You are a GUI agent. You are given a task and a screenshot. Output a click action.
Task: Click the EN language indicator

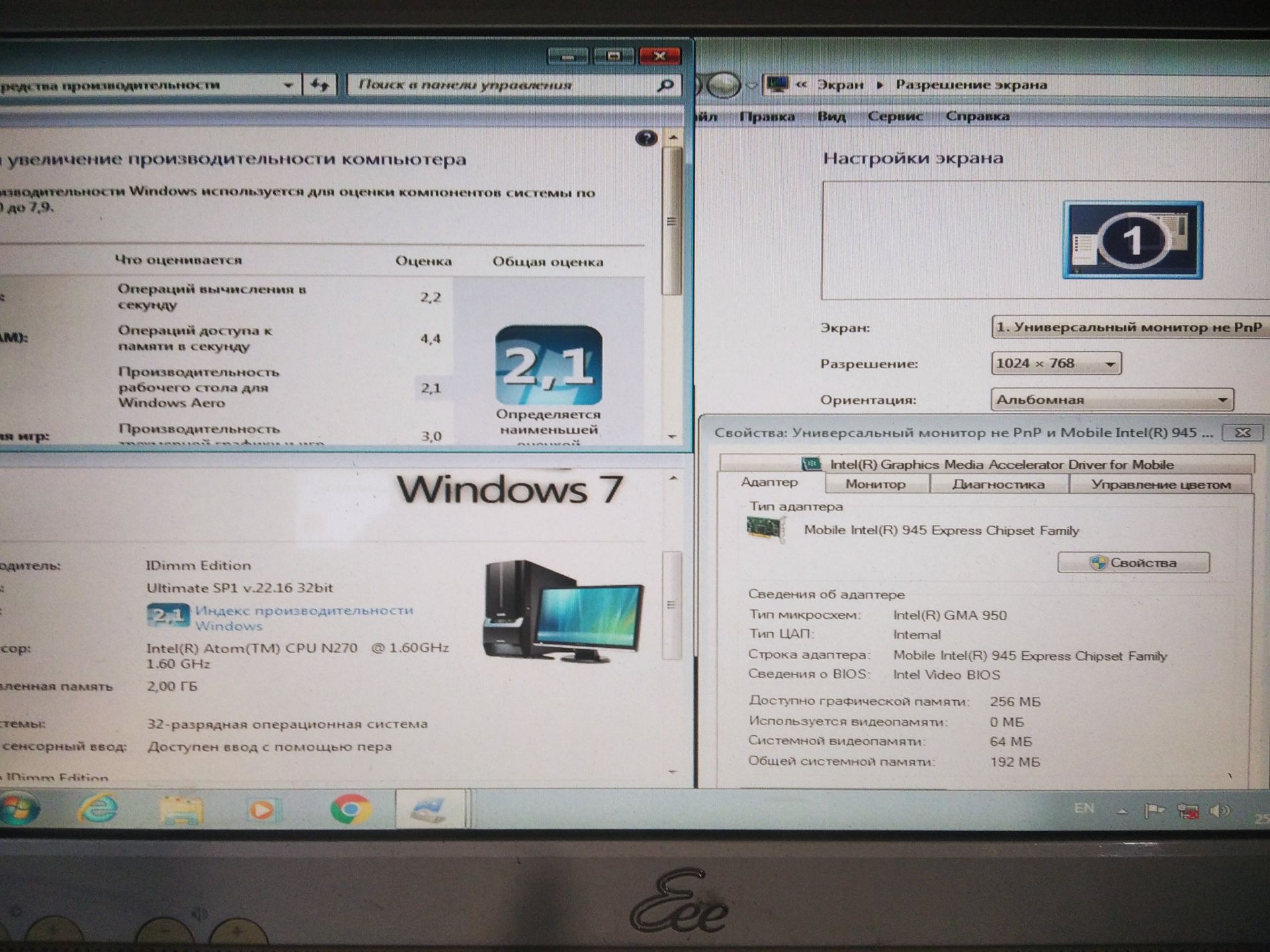click(1084, 809)
